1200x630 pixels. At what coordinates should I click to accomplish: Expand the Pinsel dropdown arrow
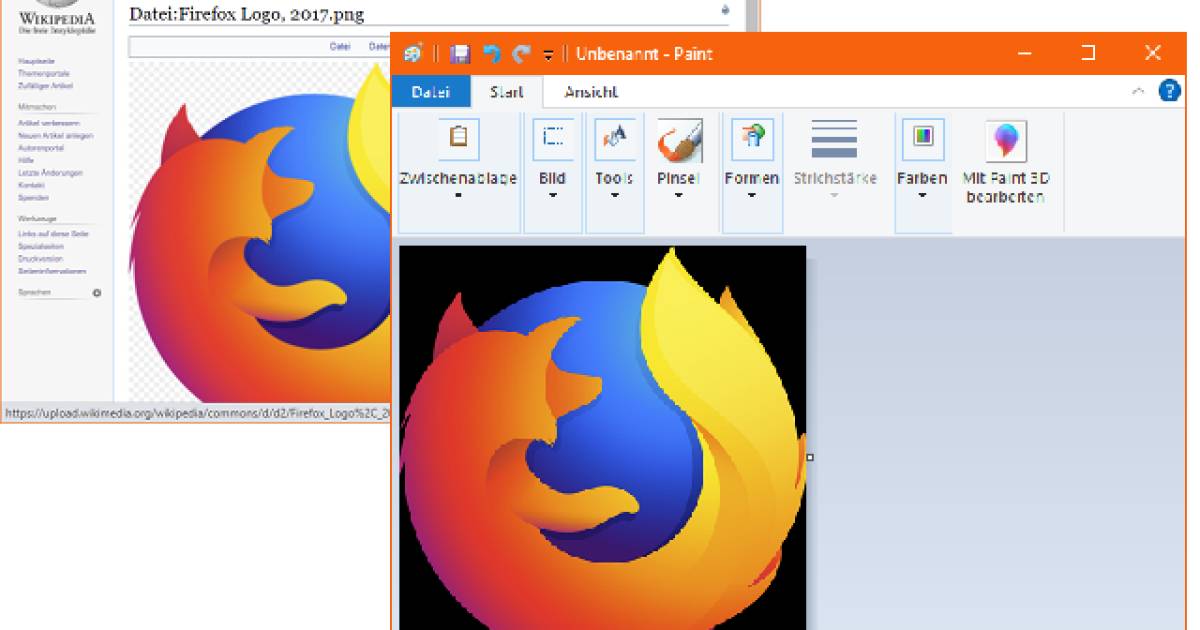[679, 196]
